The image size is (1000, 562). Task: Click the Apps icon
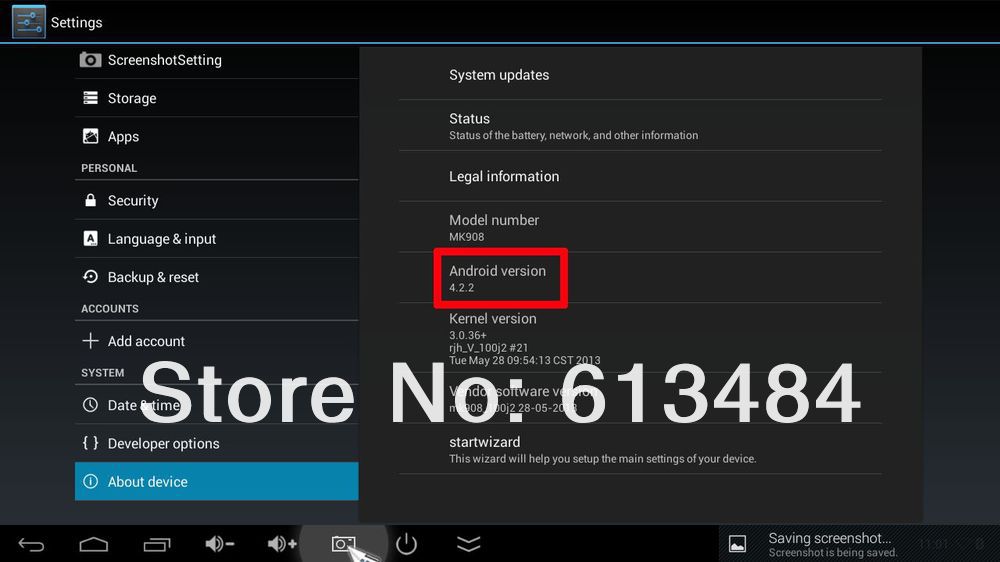91,136
